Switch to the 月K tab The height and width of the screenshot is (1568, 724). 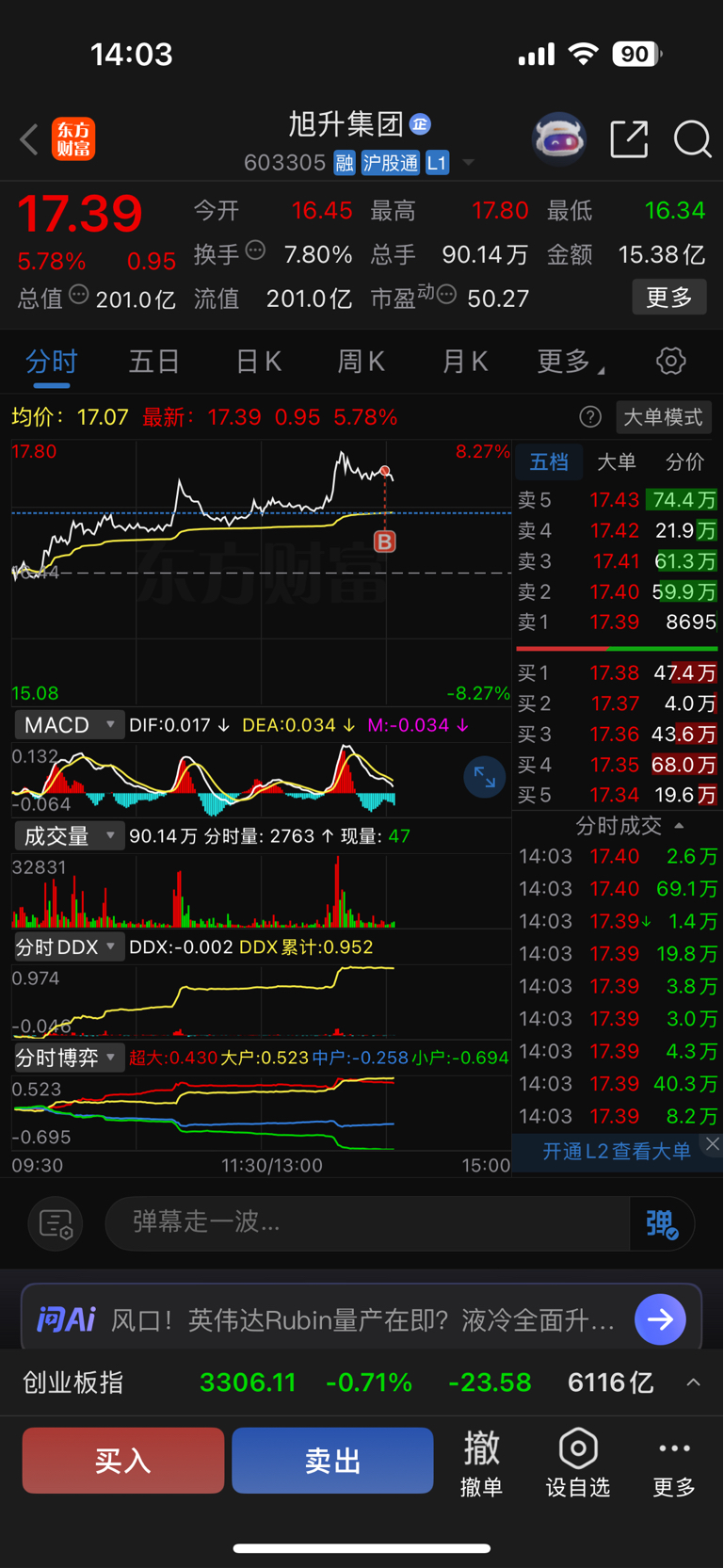tap(465, 361)
